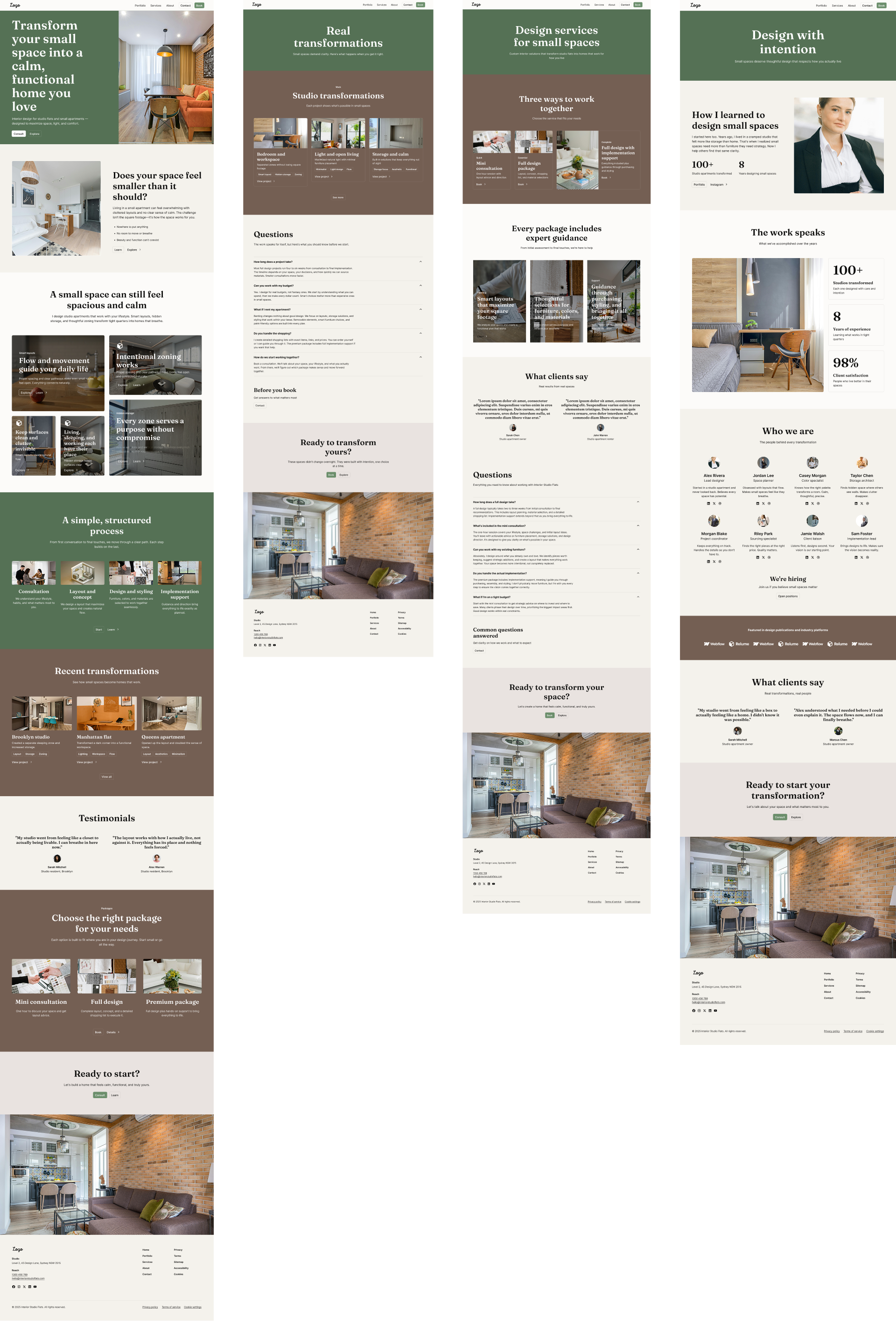Collapse the "How long does a project take?" question
The height and width of the screenshot is (1324, 896).
(338, 262)
